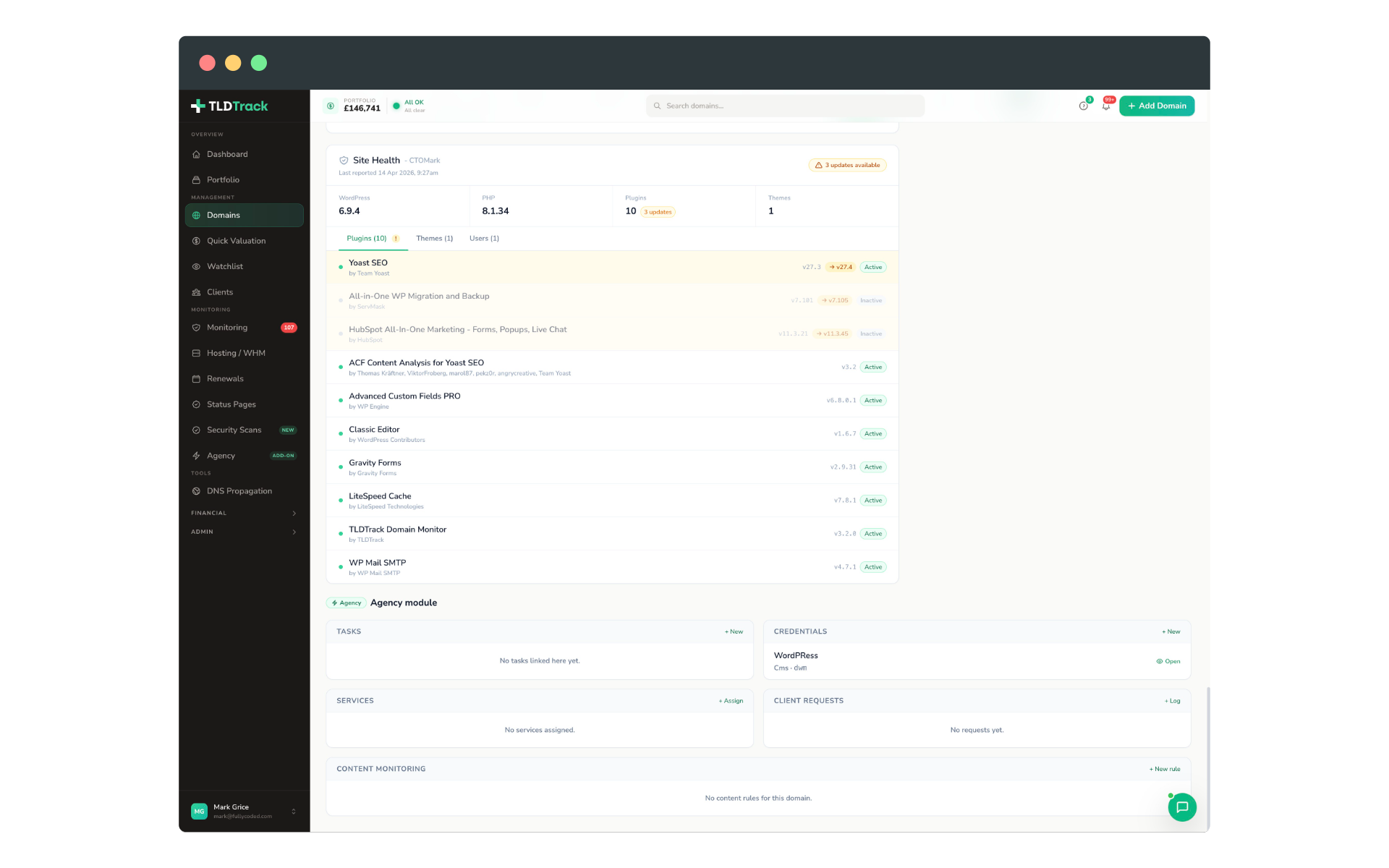This screenshot has height=868, width=1389.
Task: Click the Add Domain button
Action: [1157, 106]
